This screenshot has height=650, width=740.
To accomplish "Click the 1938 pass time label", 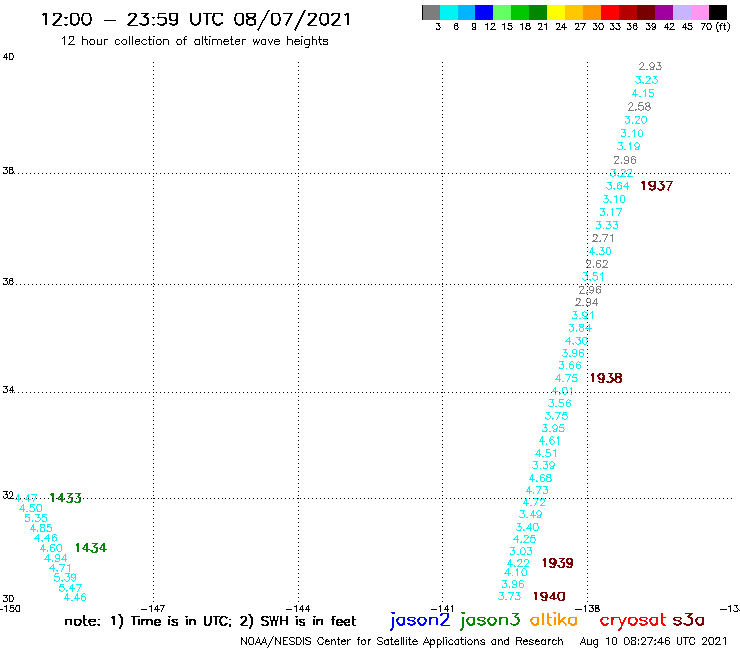I will click(606, 378).
